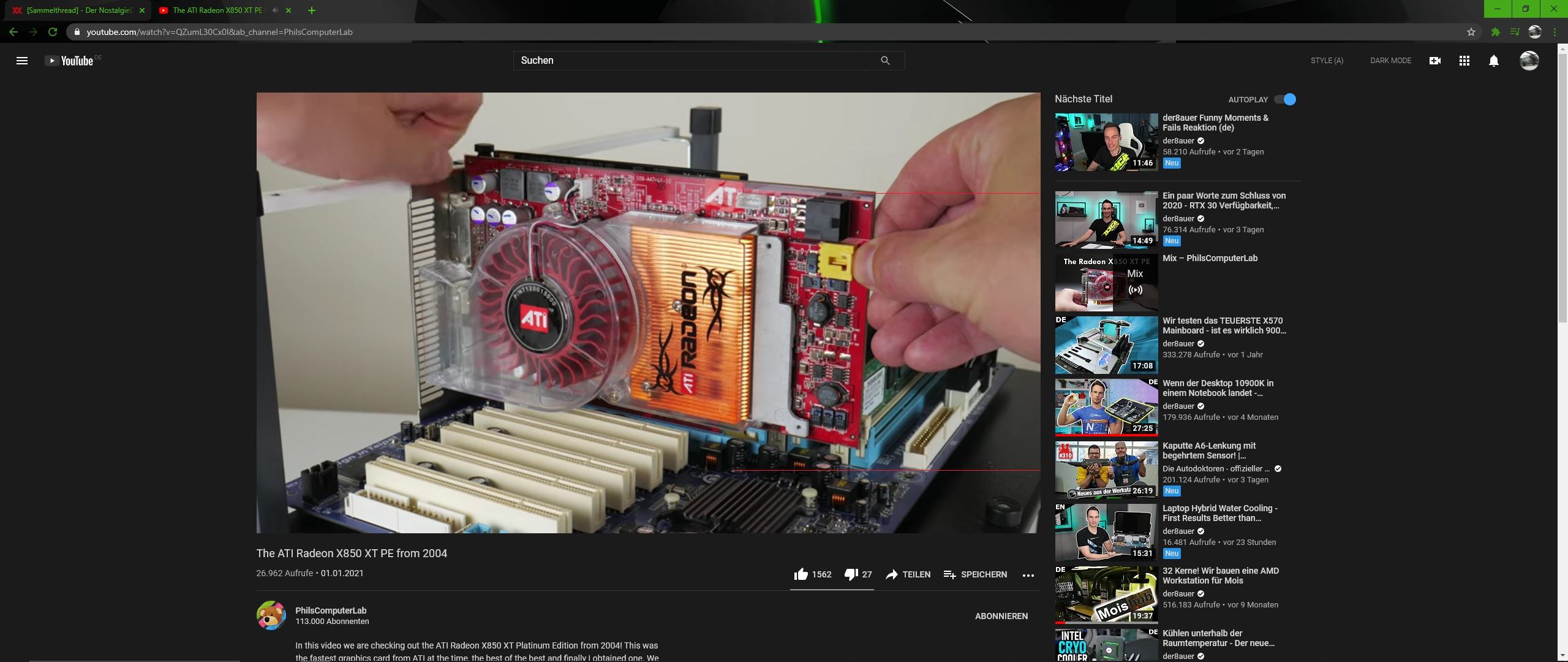The width and height of the screenshot is (1568, 662).
Task: Open '32 Kerne!' AMD Workstation thumbnail
Action: click(x=1106, y=595)
